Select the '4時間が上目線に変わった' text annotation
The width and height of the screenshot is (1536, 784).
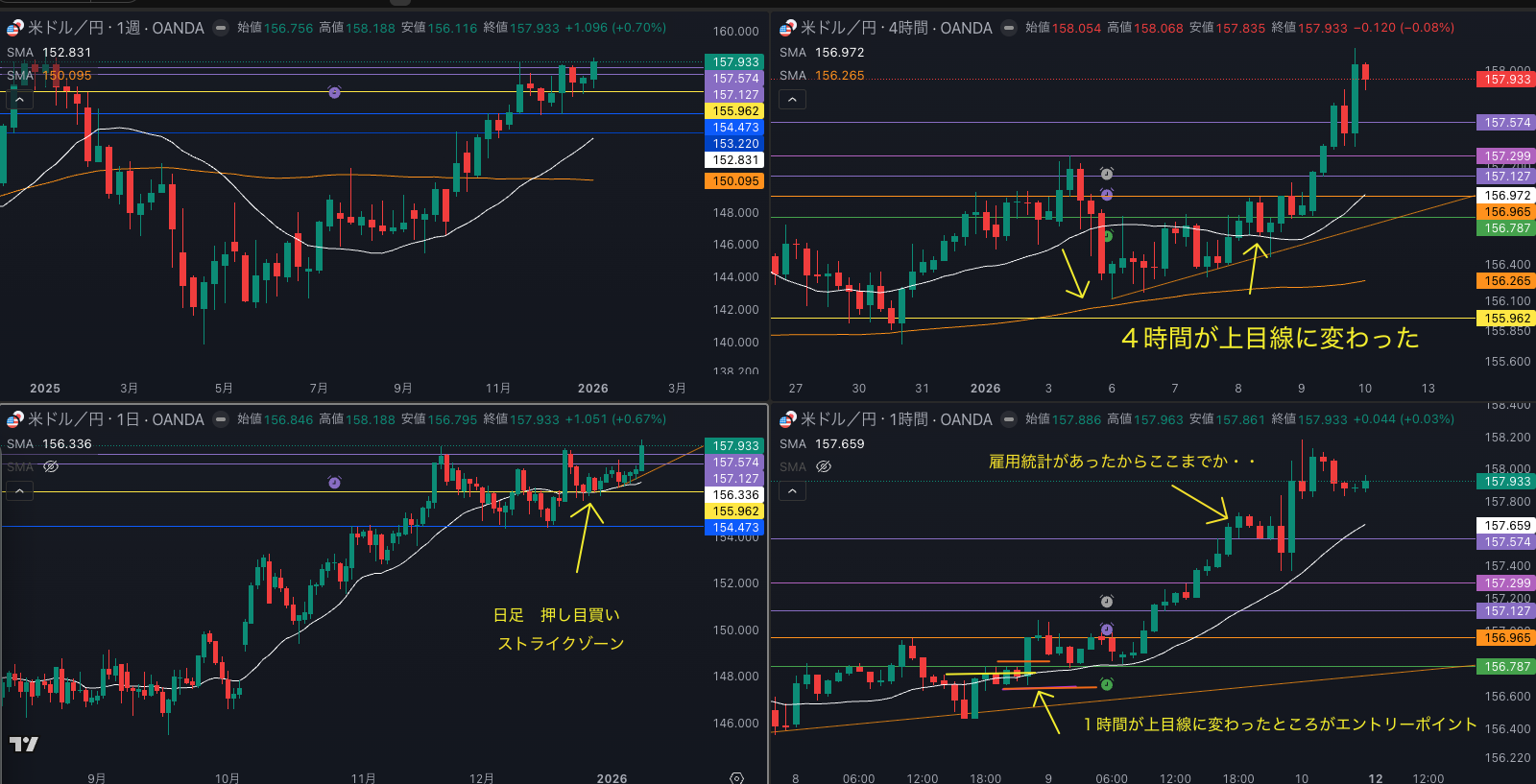[x=1269, y=338]
